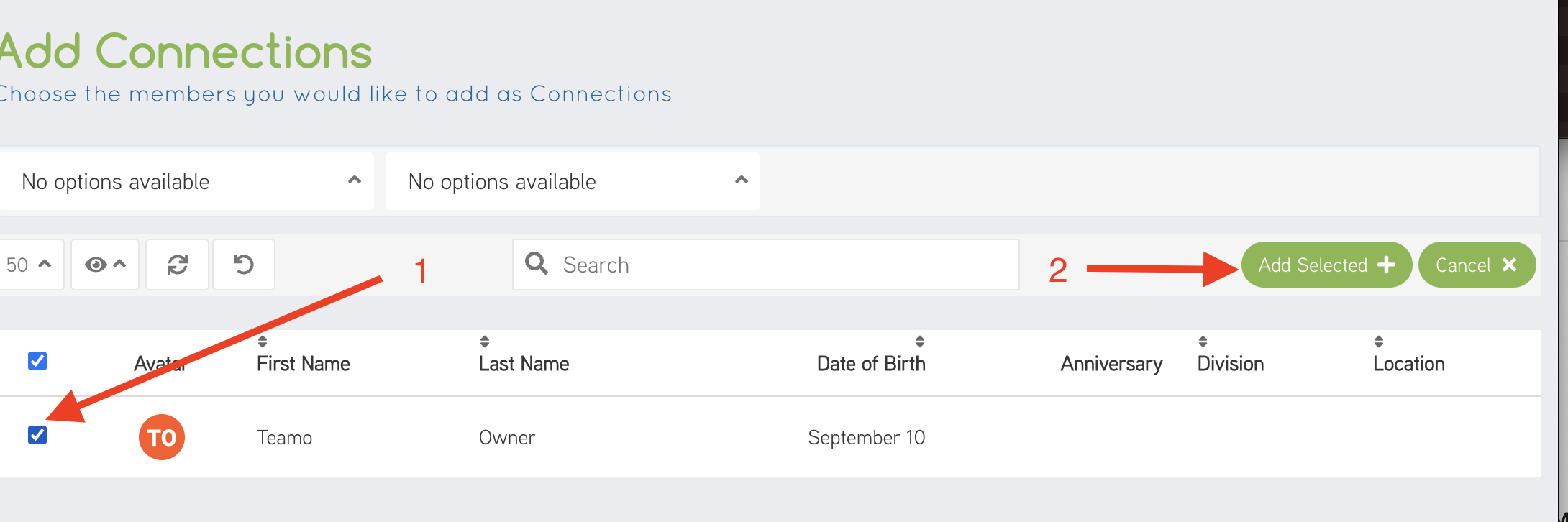The image size is (1568, 522).
Task: Click the Anniversary column header
Action: [1111, 364]
